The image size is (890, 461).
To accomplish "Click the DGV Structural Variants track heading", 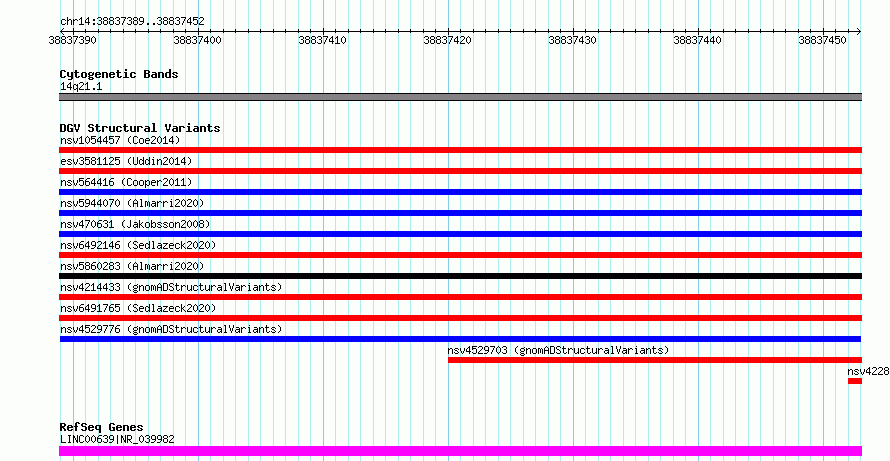I will (x=140, y=128).
